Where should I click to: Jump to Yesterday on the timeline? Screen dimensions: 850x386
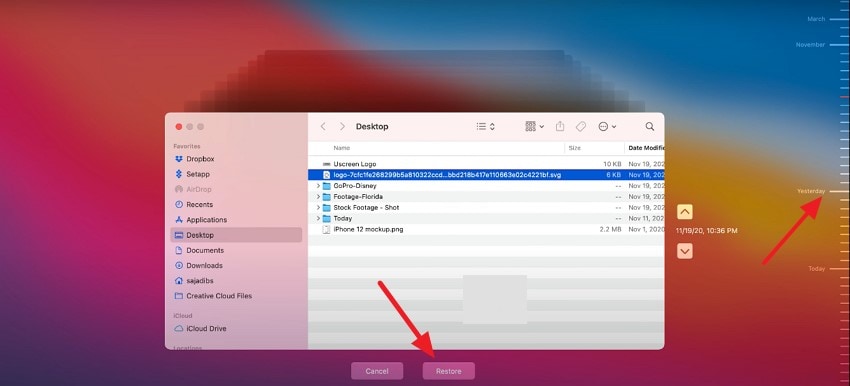(811, 191)
